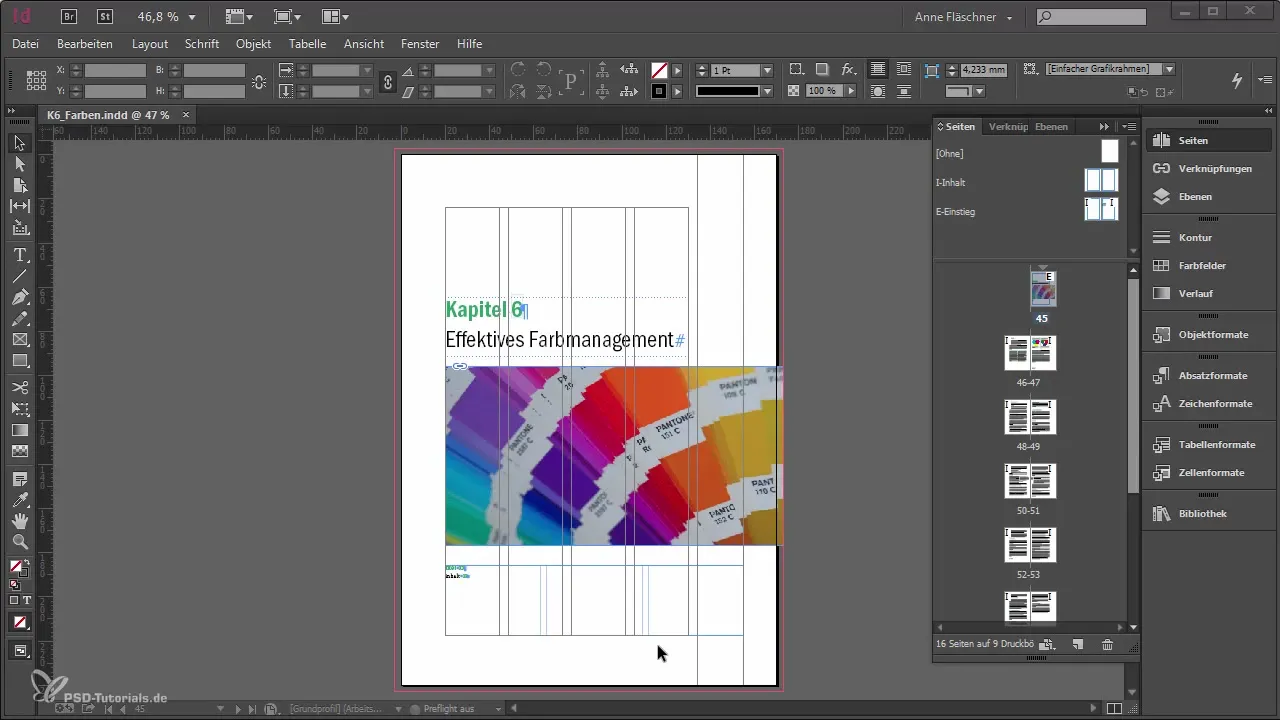
Task: Open the Absatzformate panel
Action: tap(1208, 375)
